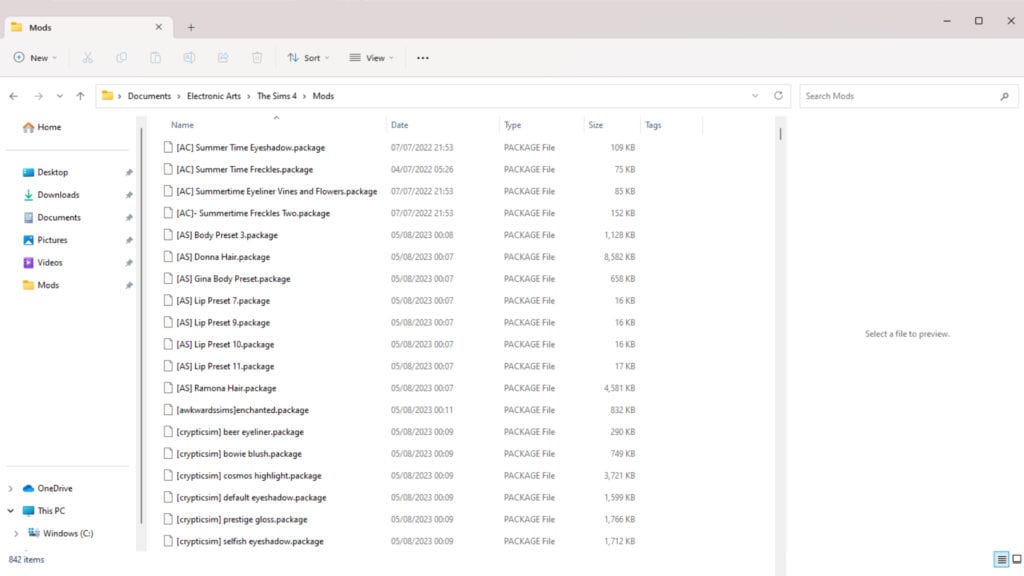Select Windows (C:) drive
Image resolution: width=1024 pixels, height=576 pixels.
pos(61,534)
